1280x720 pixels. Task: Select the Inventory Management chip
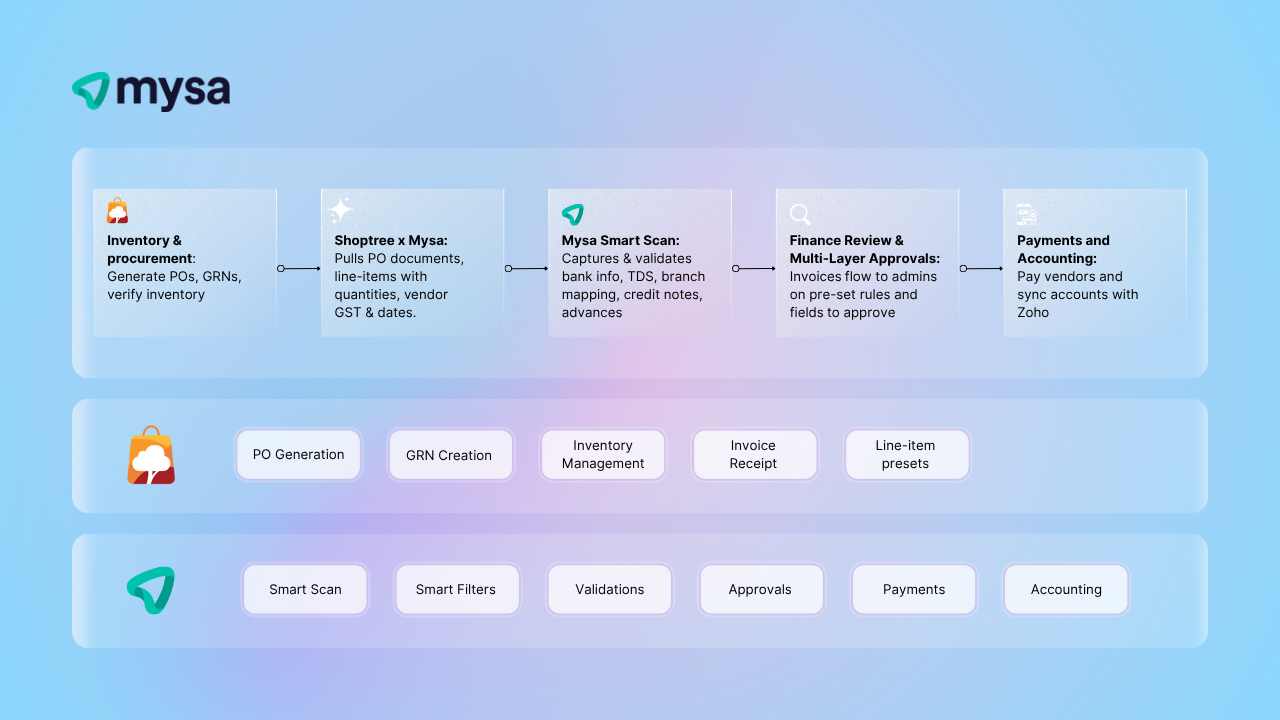click(603, 454)
